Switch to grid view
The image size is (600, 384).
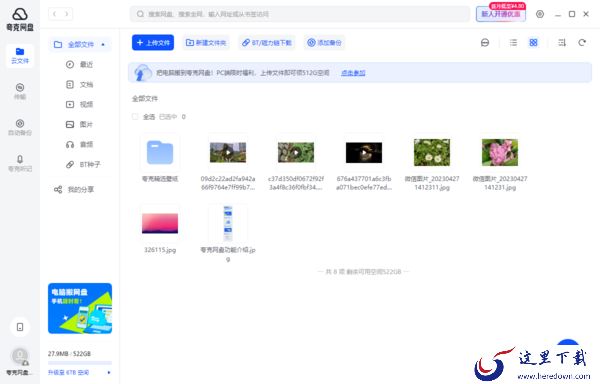click(x=533, y=42)
